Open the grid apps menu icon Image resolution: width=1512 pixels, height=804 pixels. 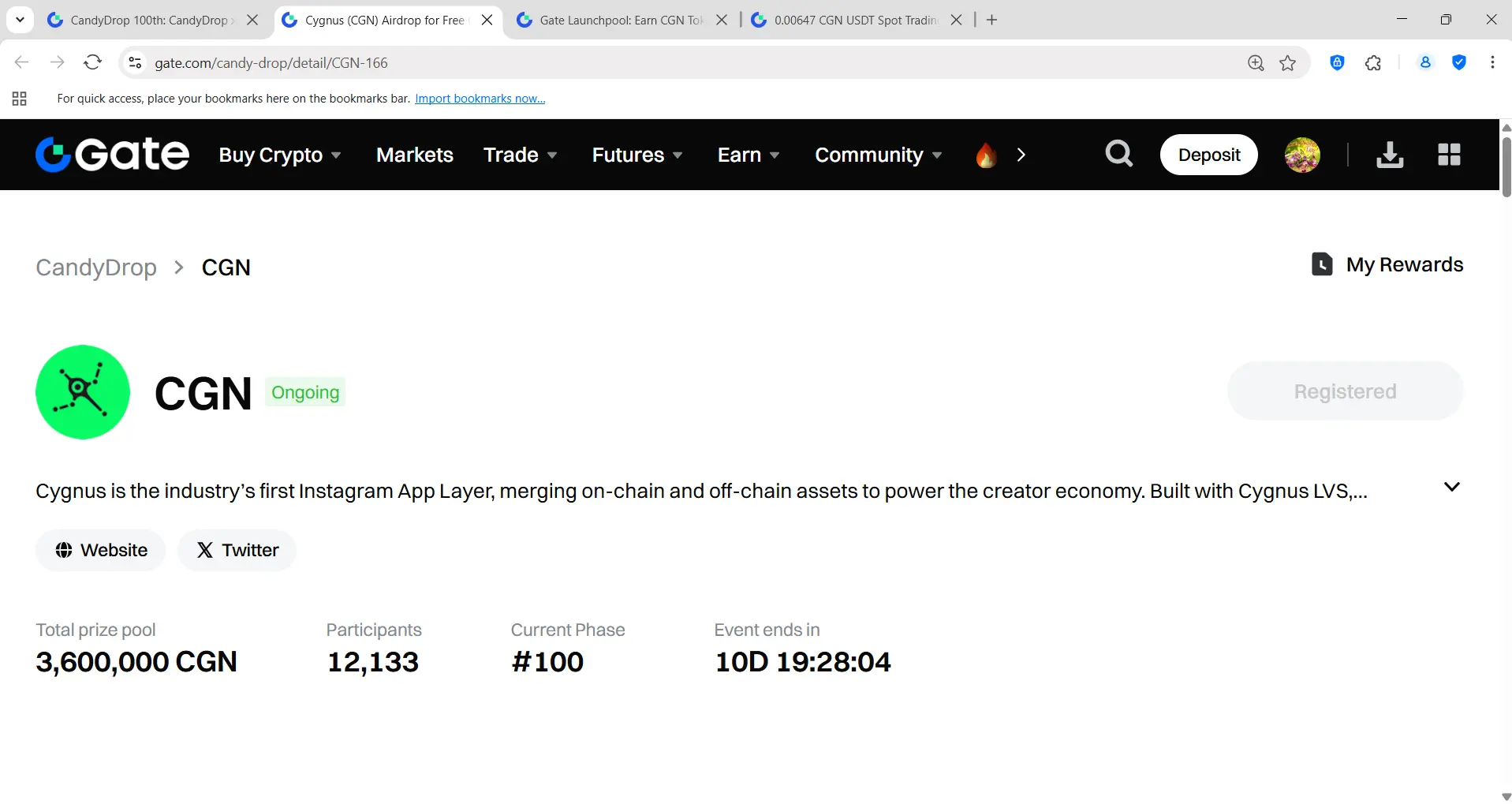tap(1449, 155)
